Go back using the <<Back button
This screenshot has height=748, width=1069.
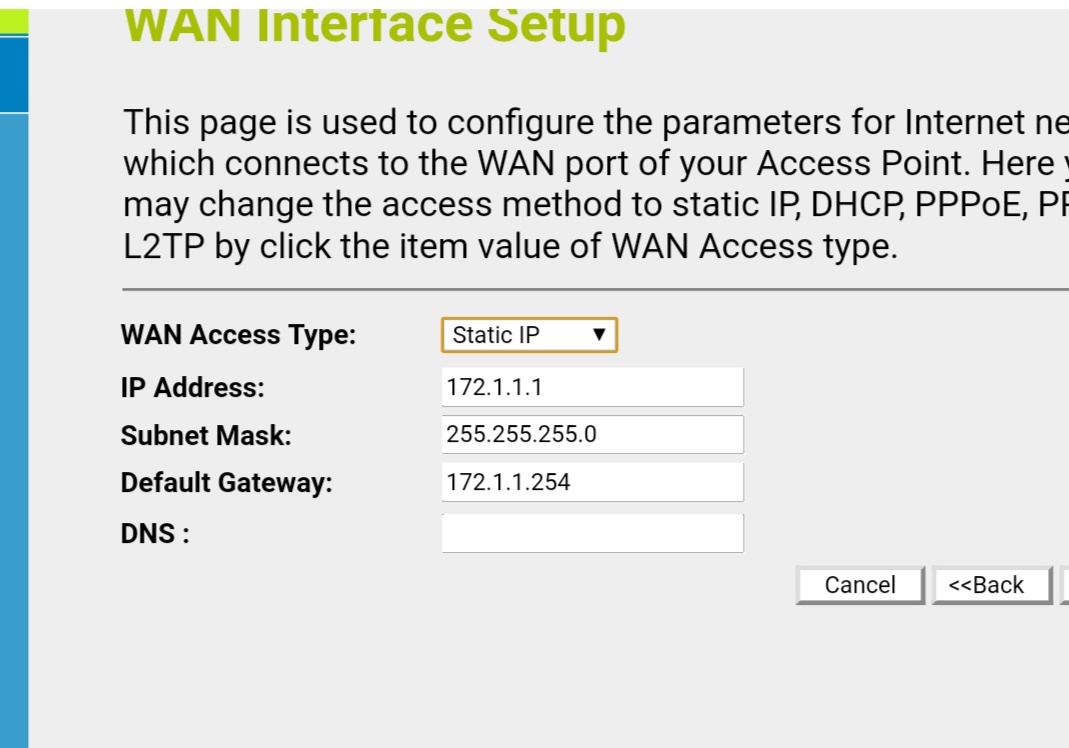pos(990,585)
